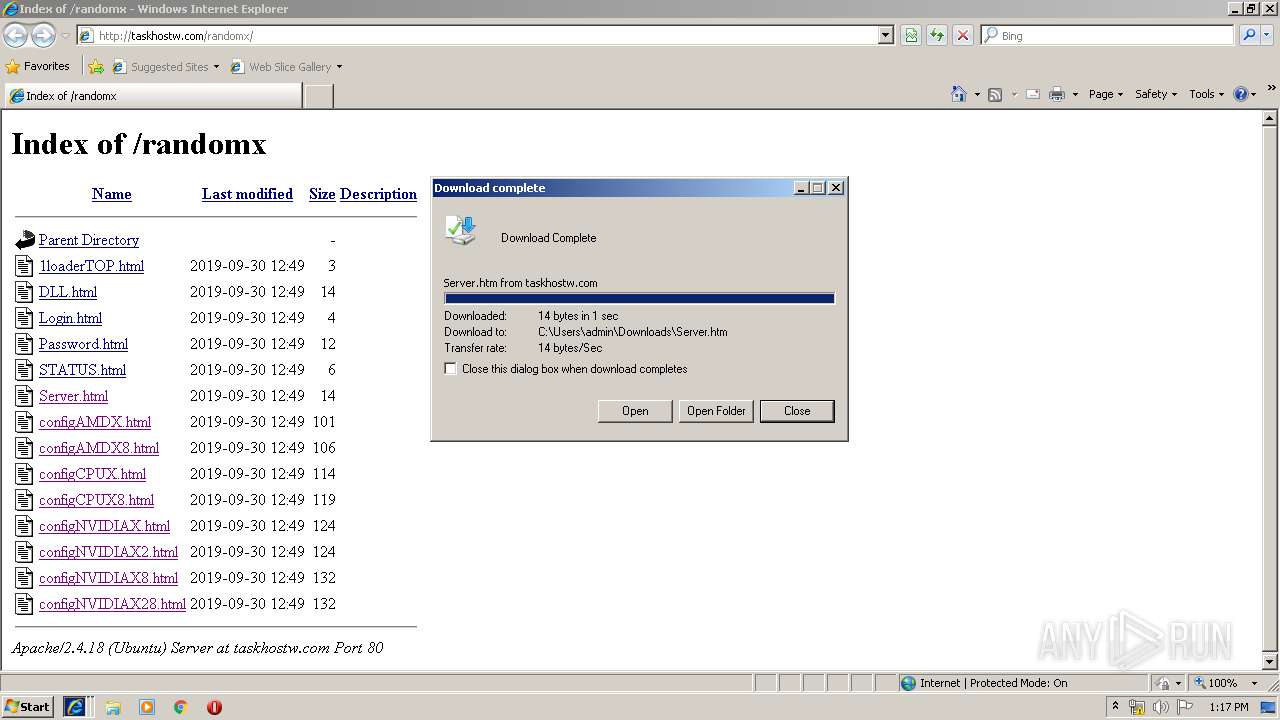Click the Refresh page icon

pos(937,35)
